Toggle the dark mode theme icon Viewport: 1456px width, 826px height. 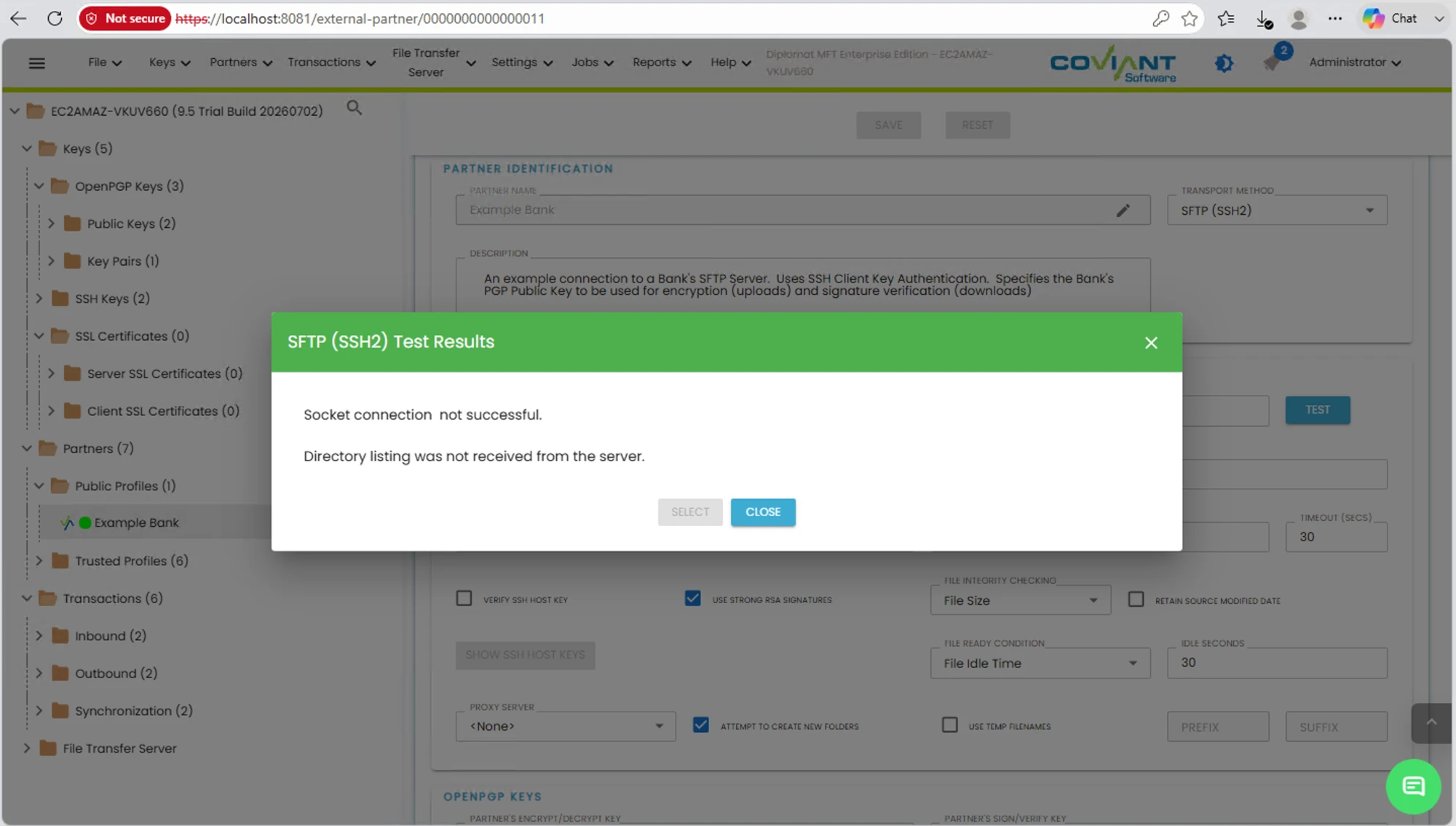[x=1224, y=63]
